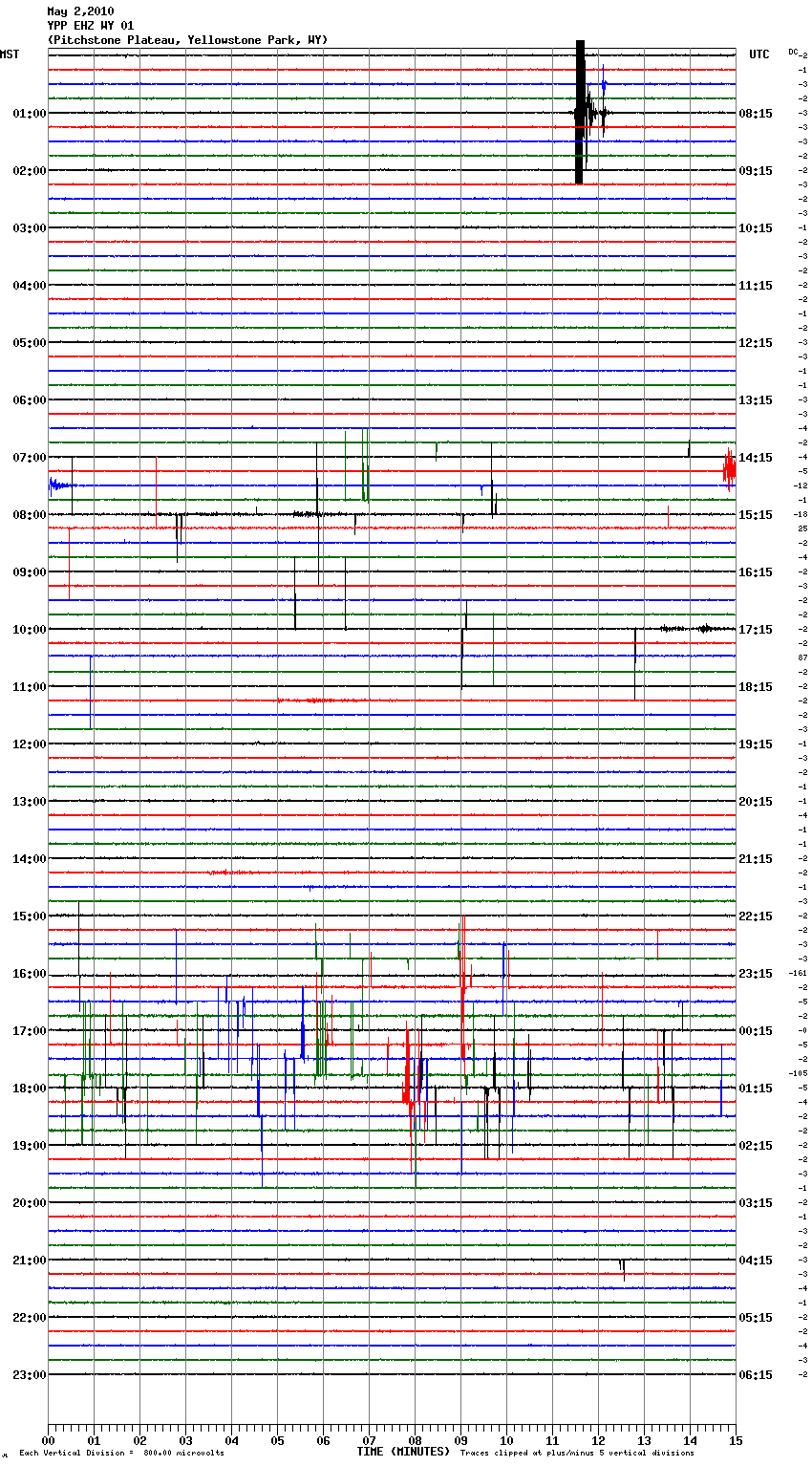The image size is (812, 1466).
Task: Click the Traces clipped at plus/minus 5 note
Action: (x=577, y=1453)
